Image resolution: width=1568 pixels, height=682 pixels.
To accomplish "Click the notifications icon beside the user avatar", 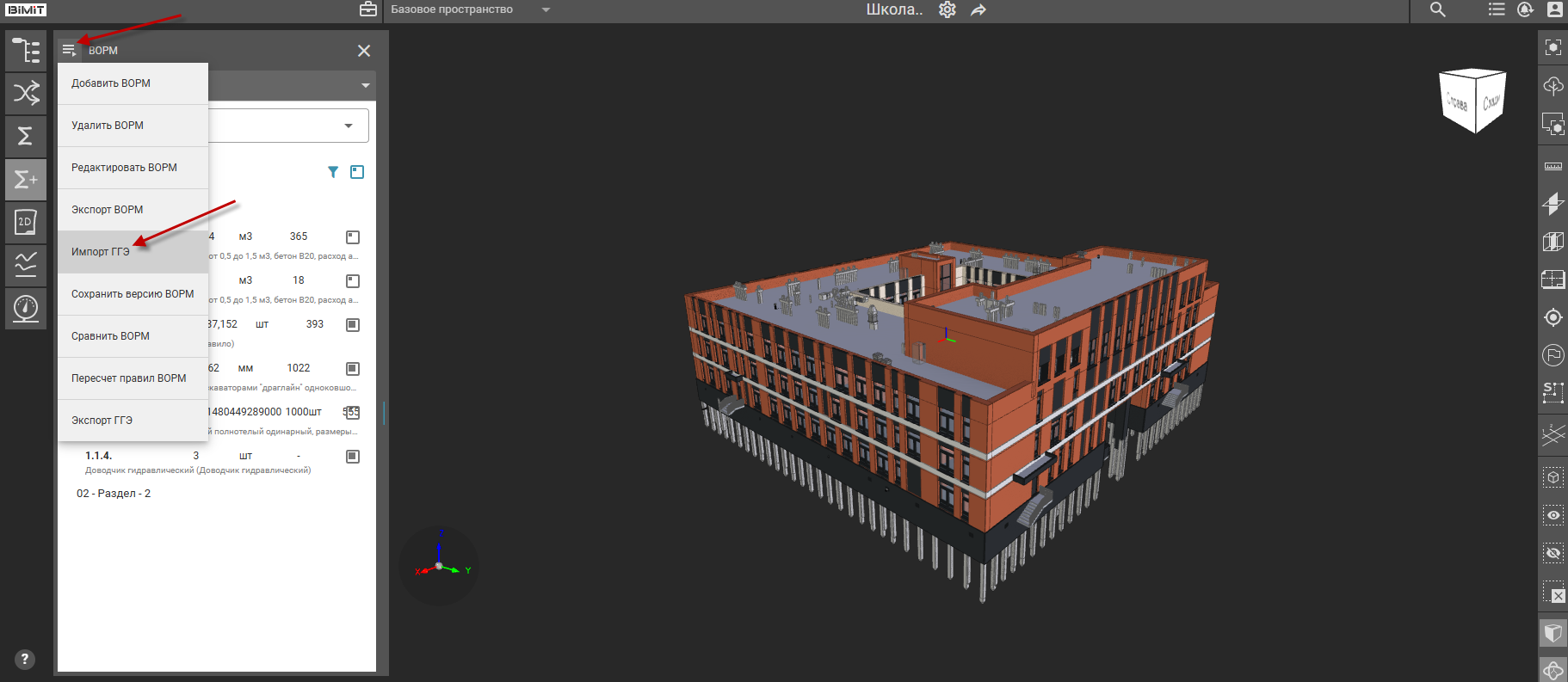I will (x=1525, y=9).
